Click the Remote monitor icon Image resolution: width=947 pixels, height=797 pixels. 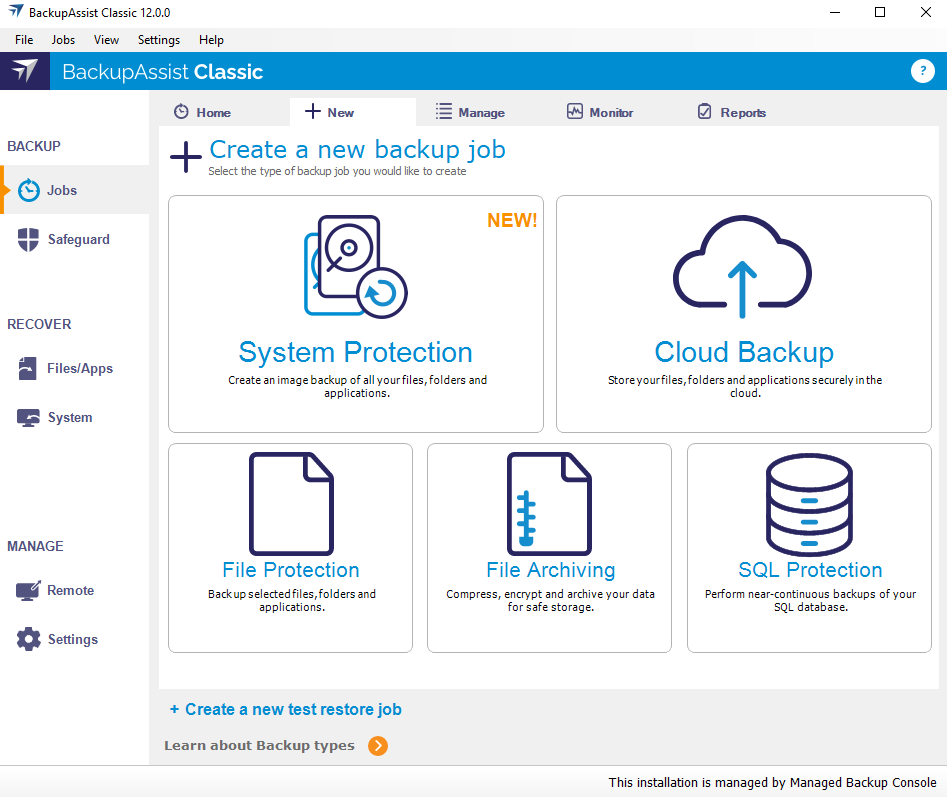click(x=28, y=591)
